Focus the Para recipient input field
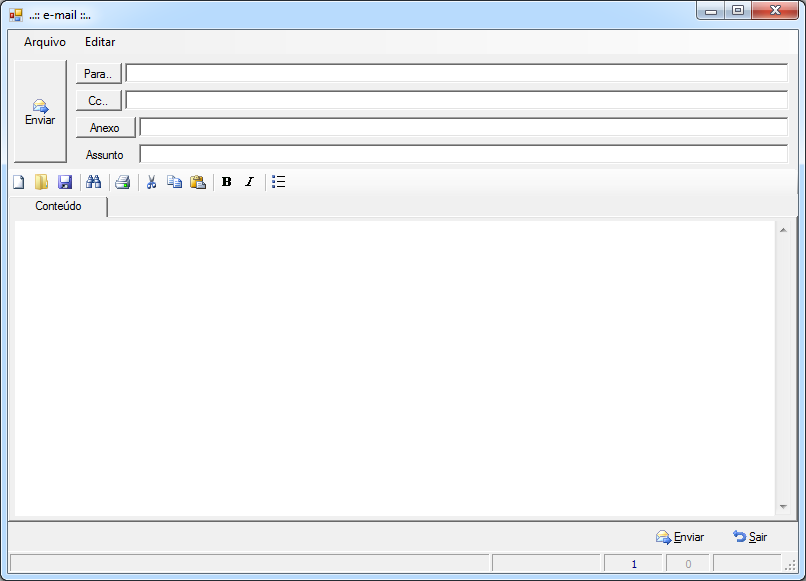Image resolution: width=806 pixels, height=581 pixels. tap(456, 73)
